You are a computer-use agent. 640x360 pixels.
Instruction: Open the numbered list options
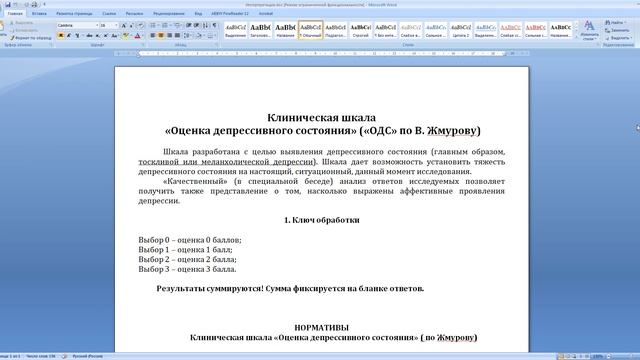tap(167, 25)
